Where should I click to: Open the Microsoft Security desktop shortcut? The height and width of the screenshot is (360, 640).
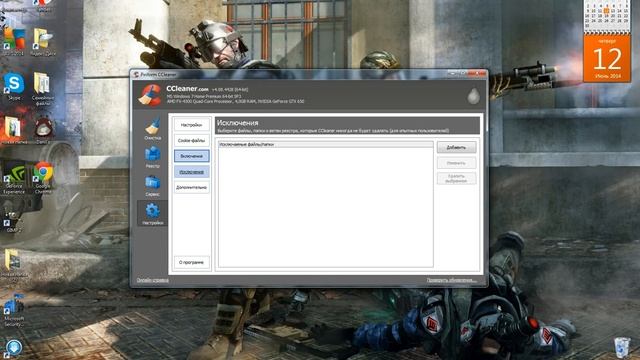[14, 310]
